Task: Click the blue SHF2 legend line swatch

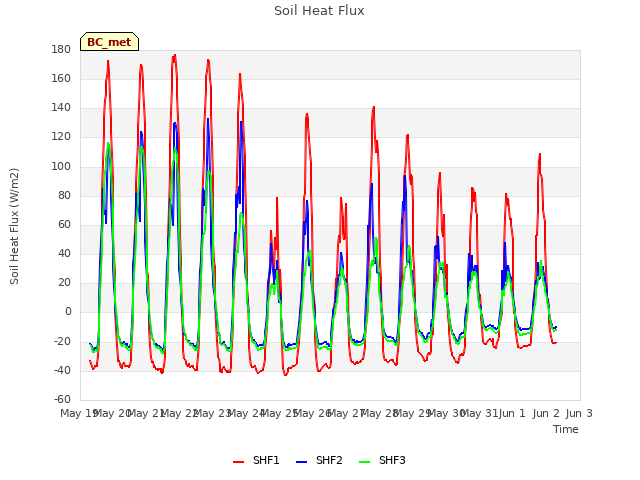Action: (x=301, y=462)
